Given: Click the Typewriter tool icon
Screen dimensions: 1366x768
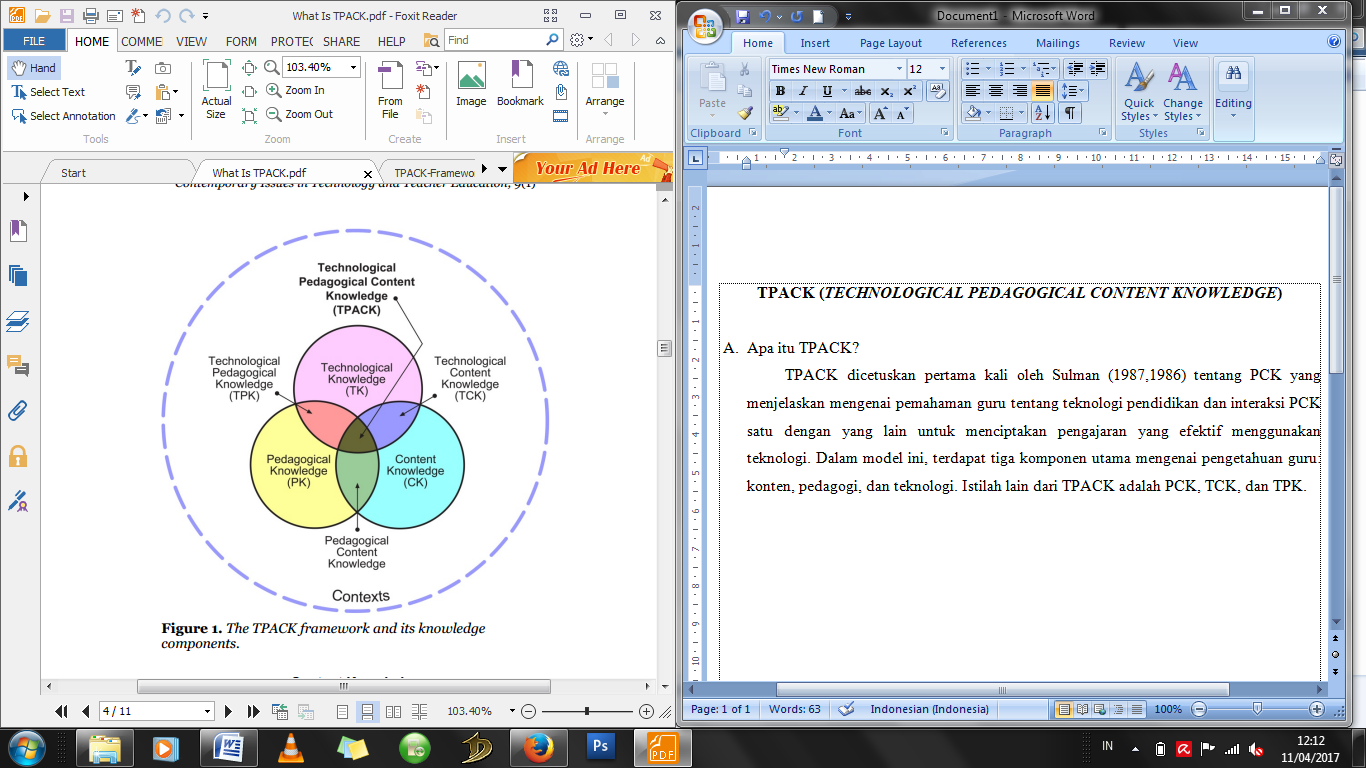Looking at the screenshot, I should coord(133,68).
